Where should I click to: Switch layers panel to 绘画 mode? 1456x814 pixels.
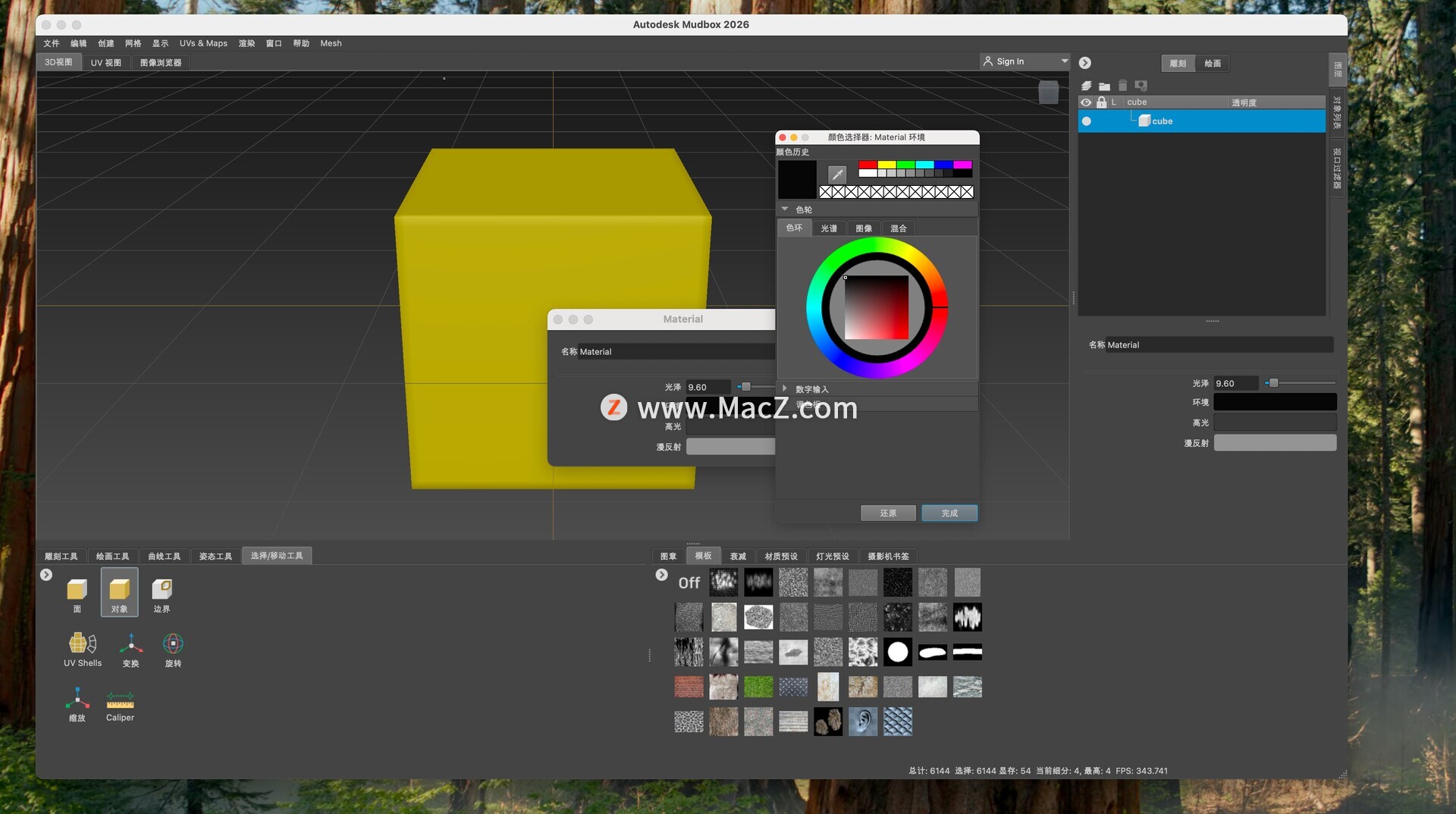(1213, 63)
